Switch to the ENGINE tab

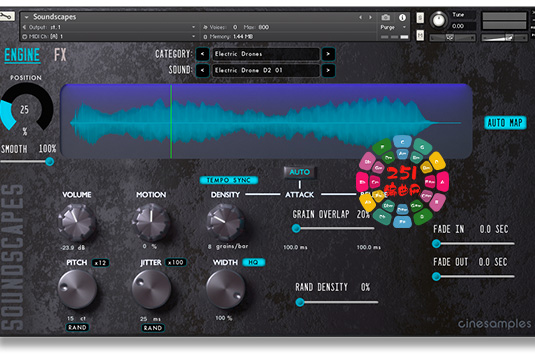coord(22,55)
